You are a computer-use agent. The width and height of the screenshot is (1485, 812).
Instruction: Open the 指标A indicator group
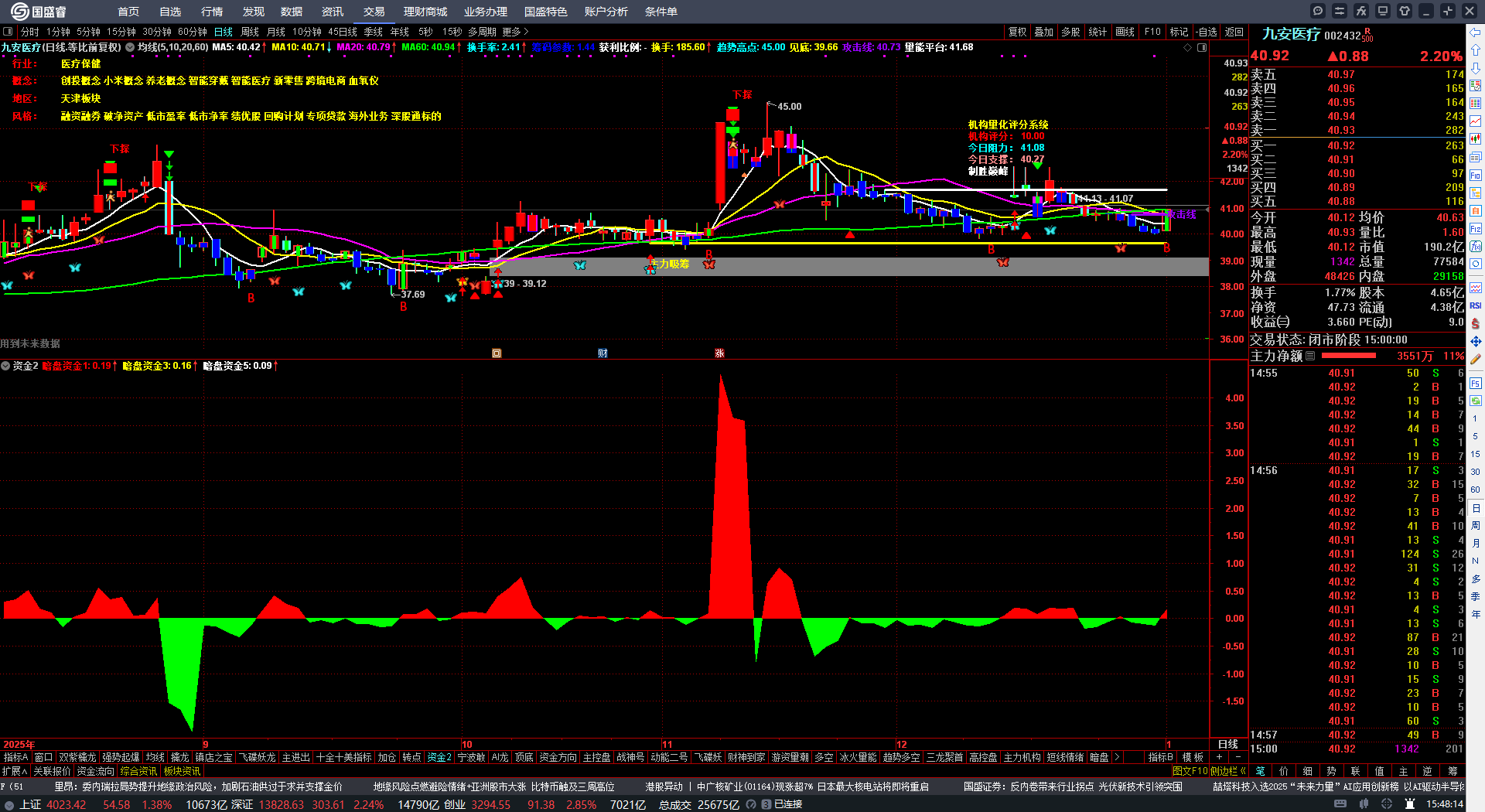(15, 757)
